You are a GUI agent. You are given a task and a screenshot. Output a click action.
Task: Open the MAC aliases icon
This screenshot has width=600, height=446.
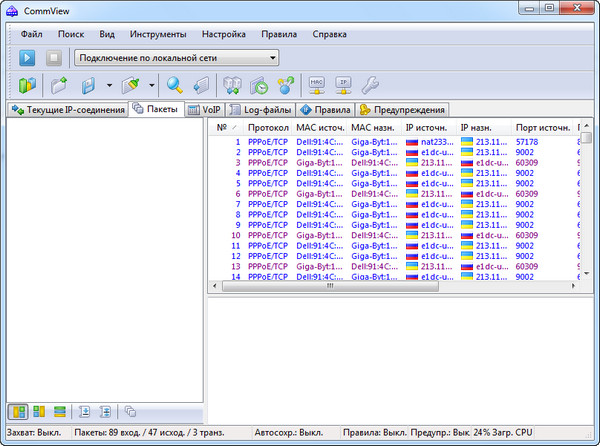(x=317, y=85)
